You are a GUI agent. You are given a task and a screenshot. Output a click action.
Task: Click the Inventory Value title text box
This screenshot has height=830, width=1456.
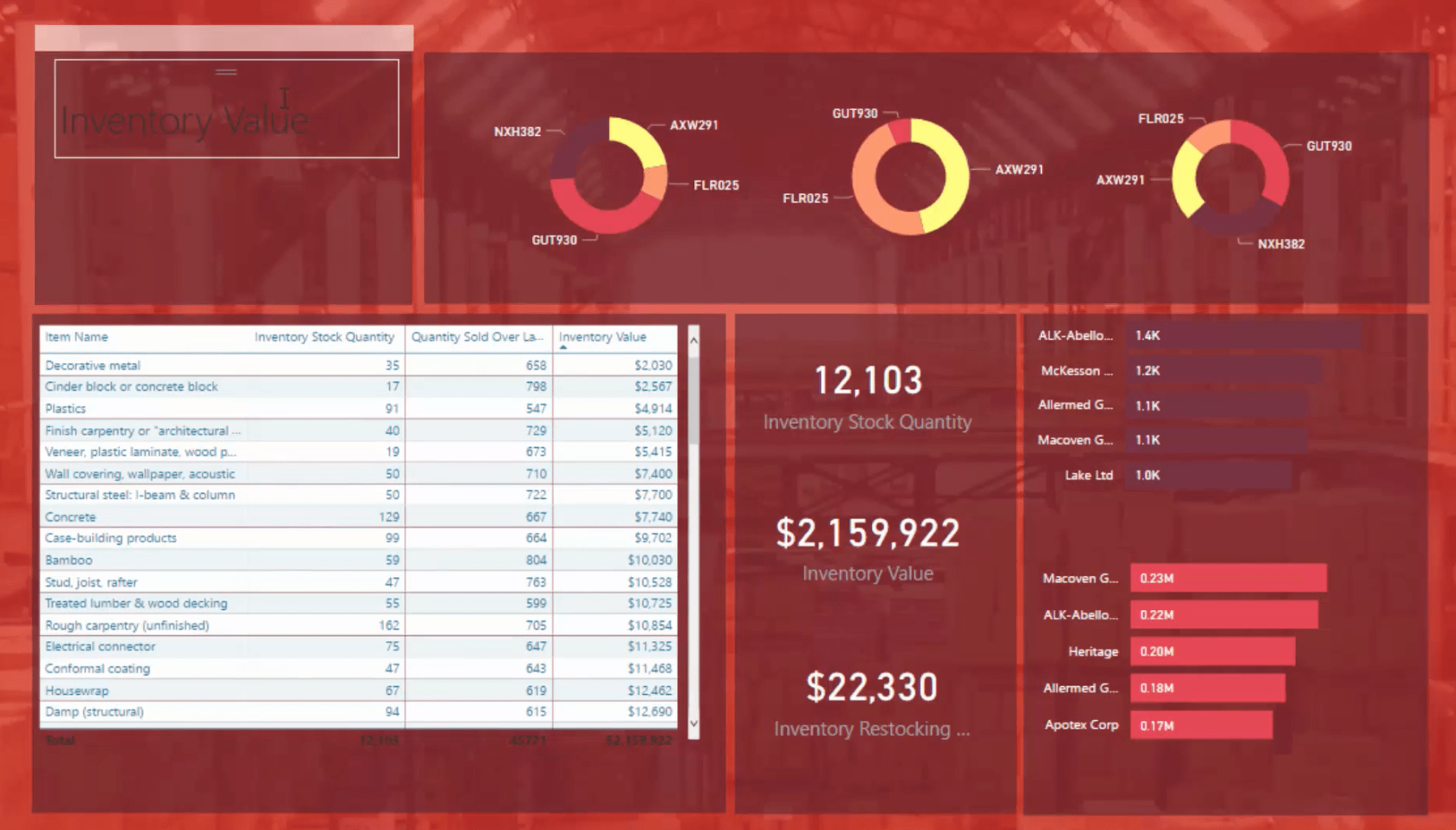[x=226, y=108]
